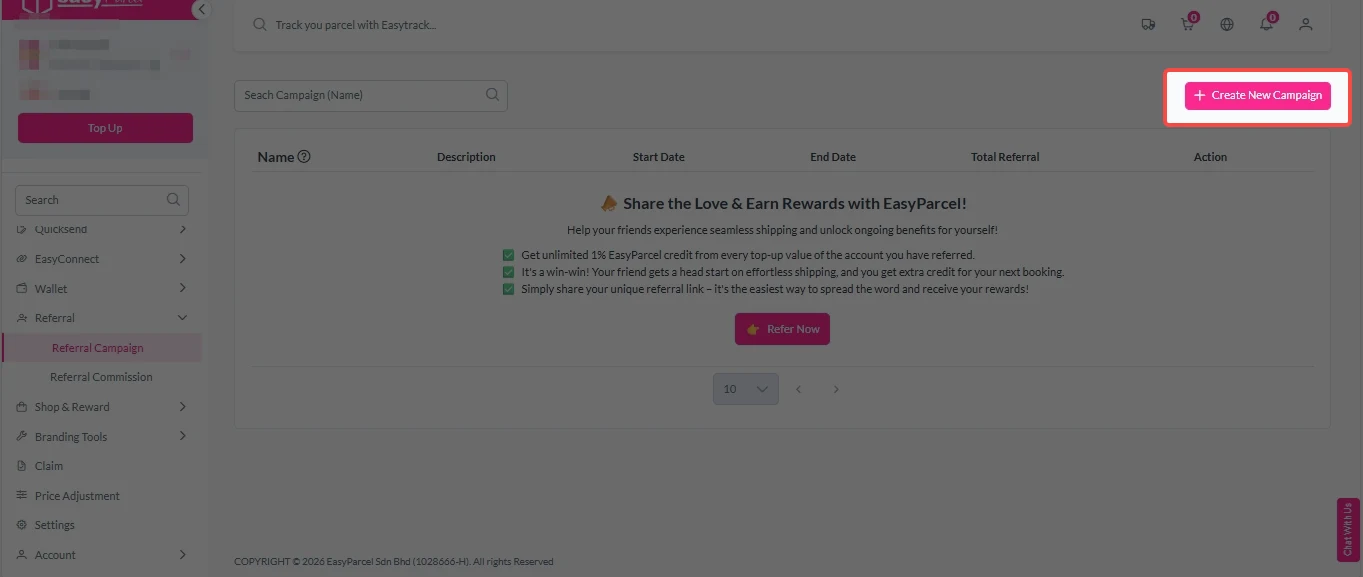Click the globe language icon
Viewport: 1363px width, 577px height.
(x=1227, y=24)
